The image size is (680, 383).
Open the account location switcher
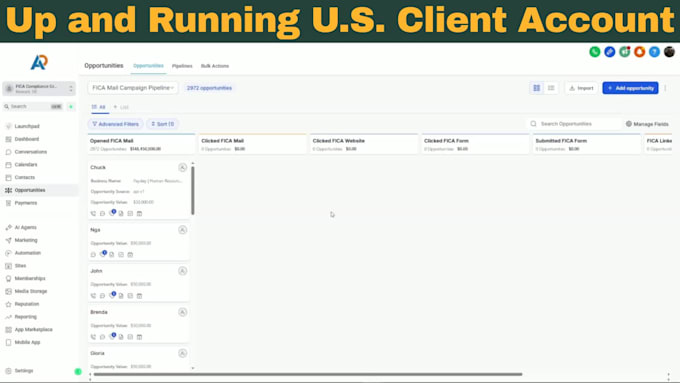(39, 88)
